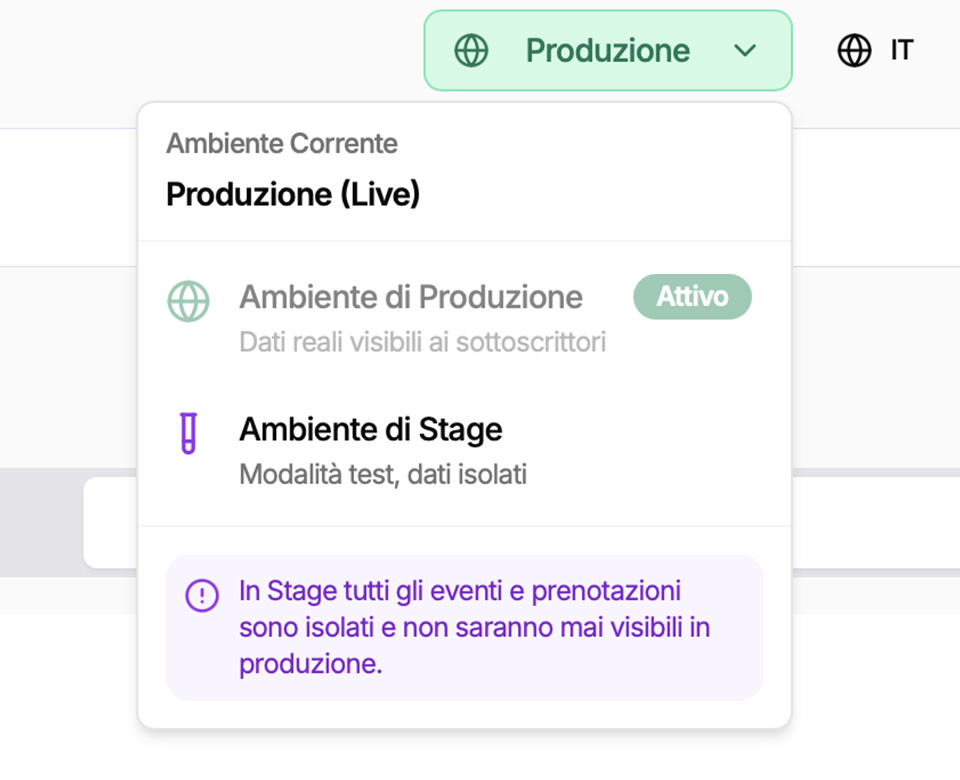
Task: Click the globe icon beside Ambiente di Produzione
Action: coord(188,300)
